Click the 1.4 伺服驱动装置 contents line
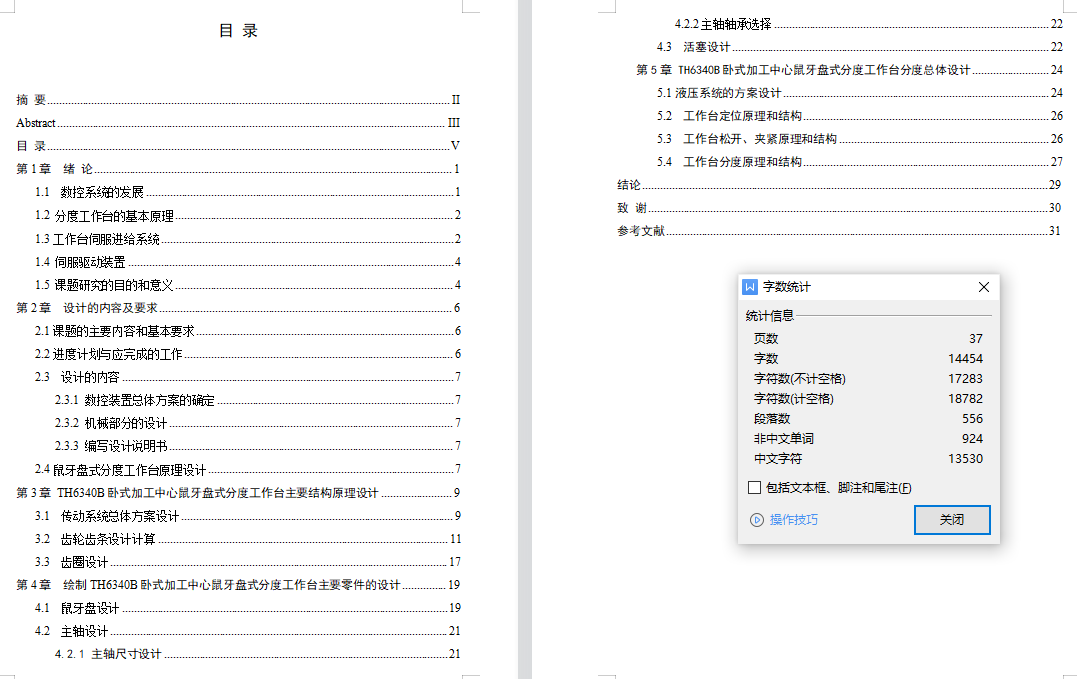 coord(81,261)
